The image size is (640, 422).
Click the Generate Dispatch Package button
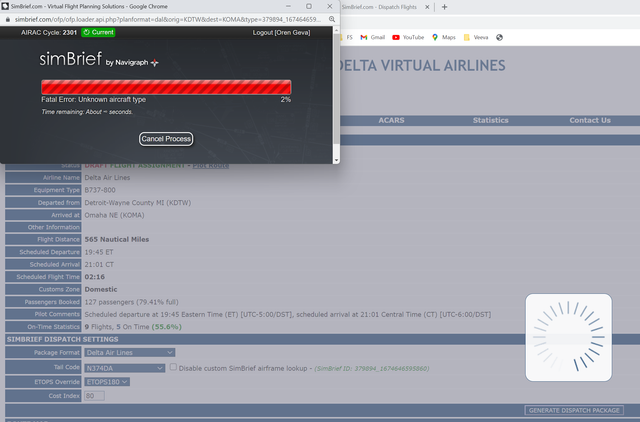point(574,410)
